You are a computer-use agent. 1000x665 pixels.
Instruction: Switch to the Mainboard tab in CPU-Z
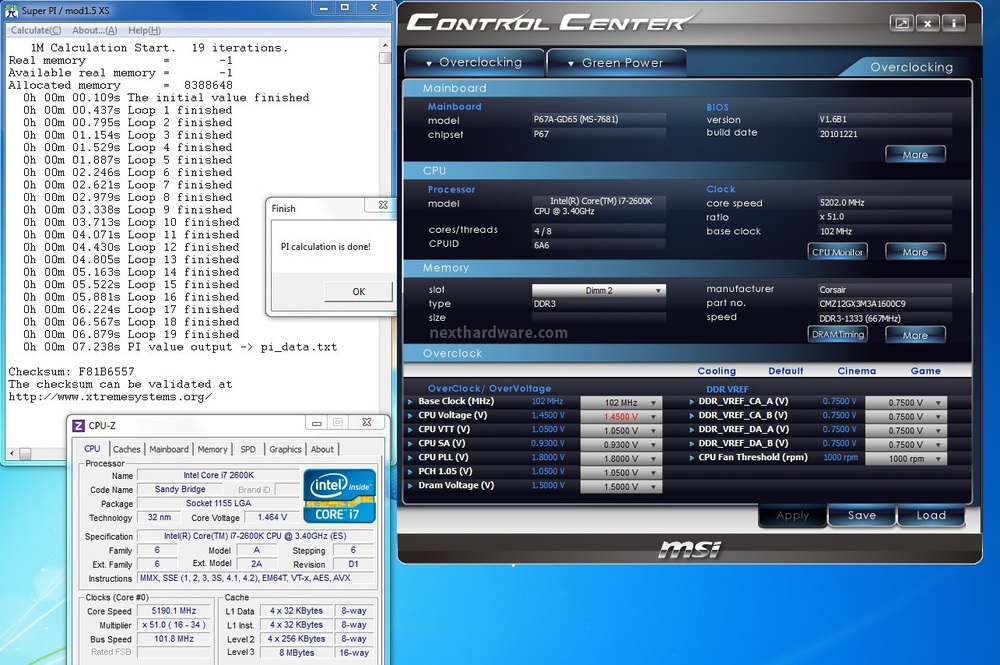169,449
